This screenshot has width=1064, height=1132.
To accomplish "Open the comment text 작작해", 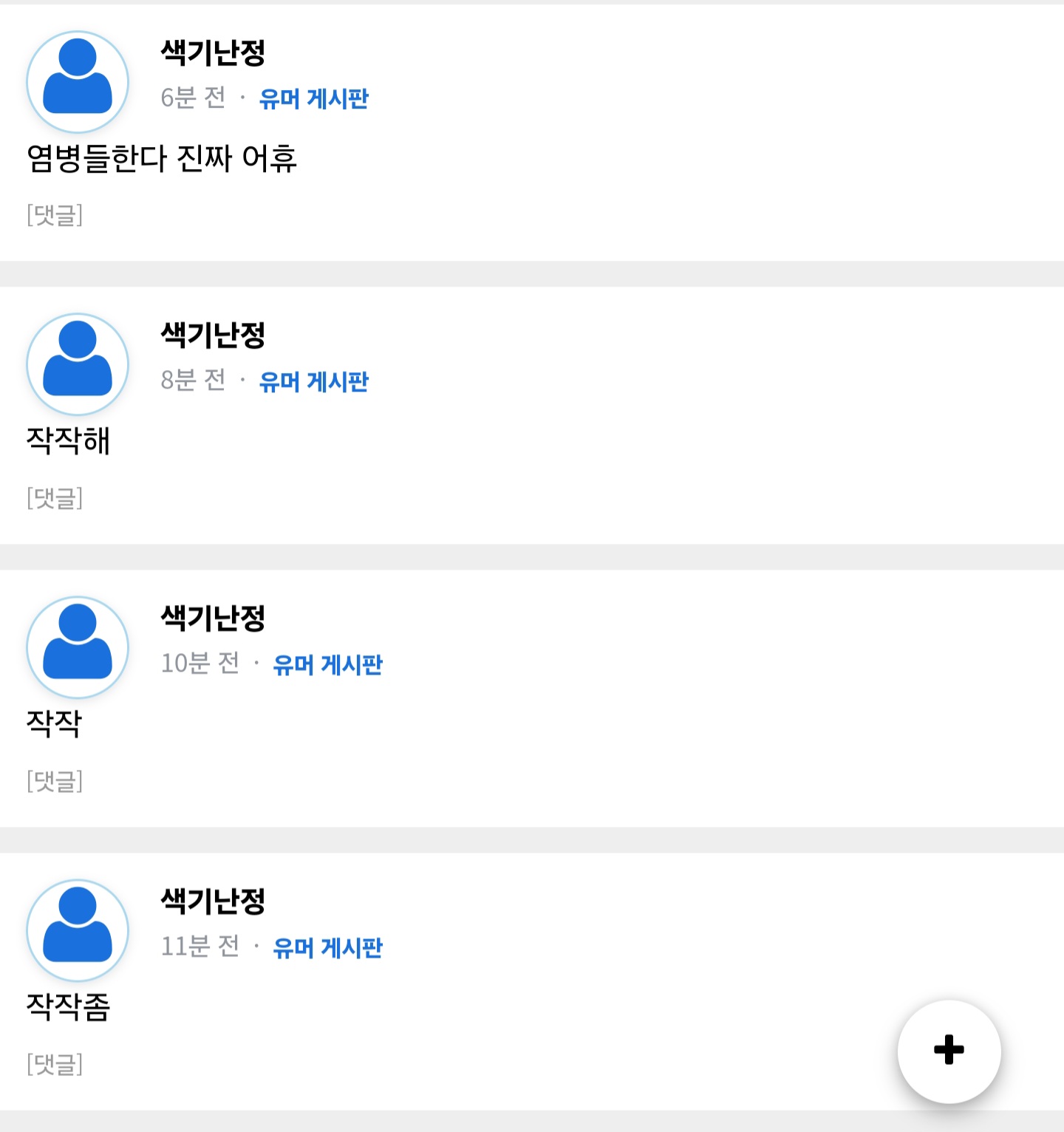I will (x=68, y=441).
